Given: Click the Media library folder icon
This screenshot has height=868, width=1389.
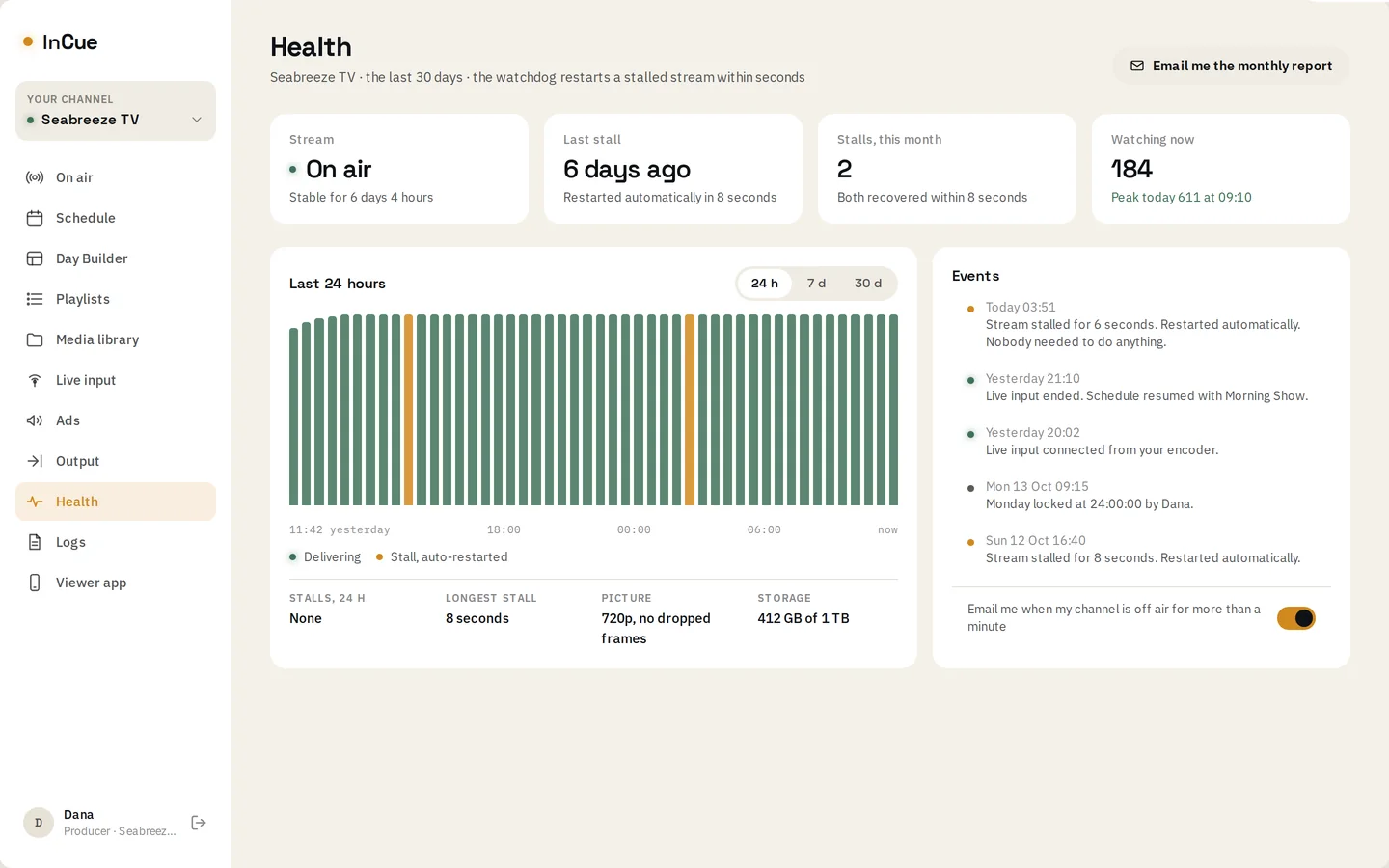Looking at the screenshot, I should [35, 339].
